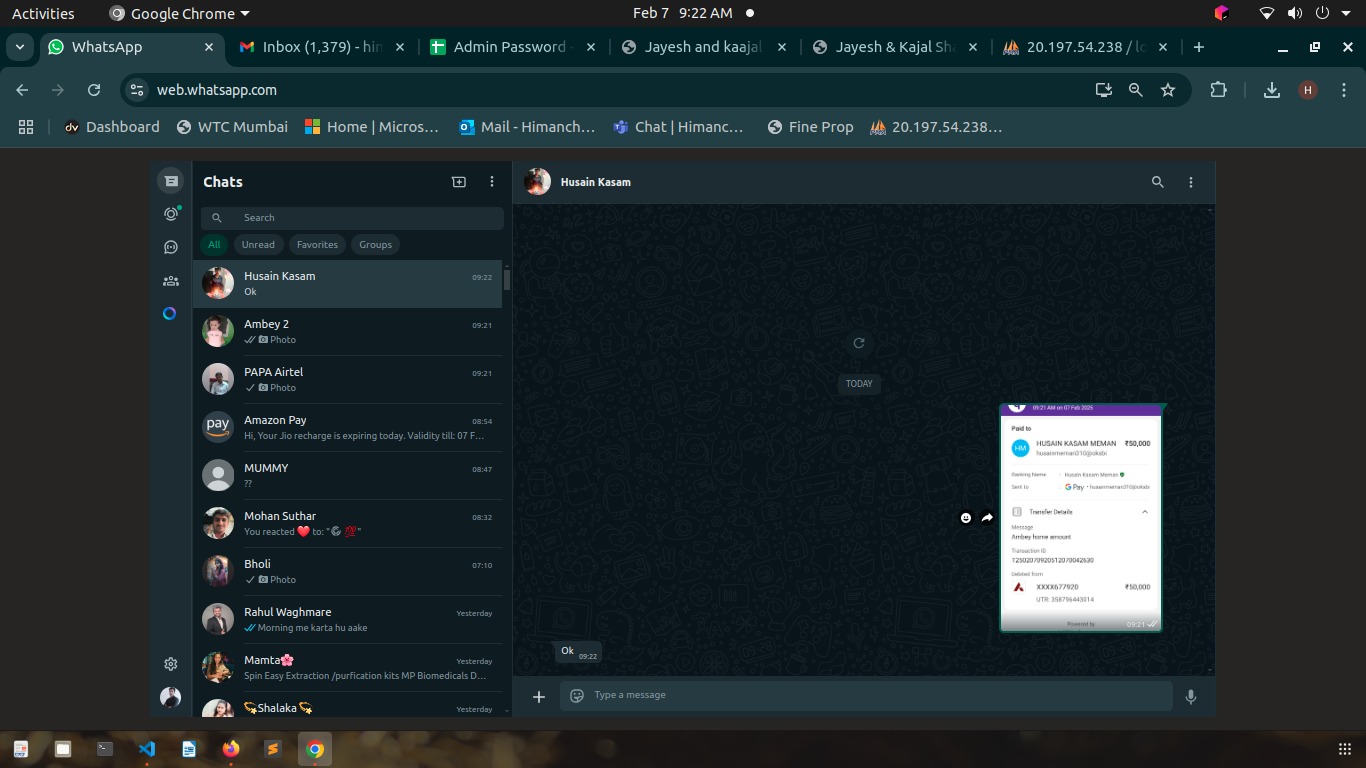Open Mohan Suthar chat
The image size is (1366, 768).
tap(348, 524)
